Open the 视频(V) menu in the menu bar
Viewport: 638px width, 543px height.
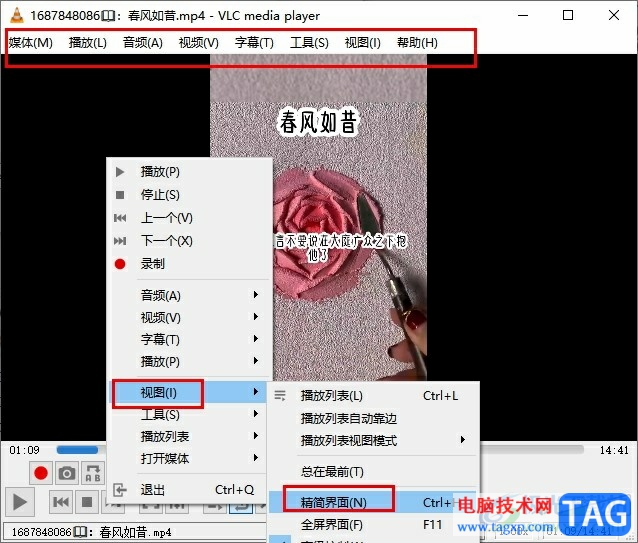[199, 43]
